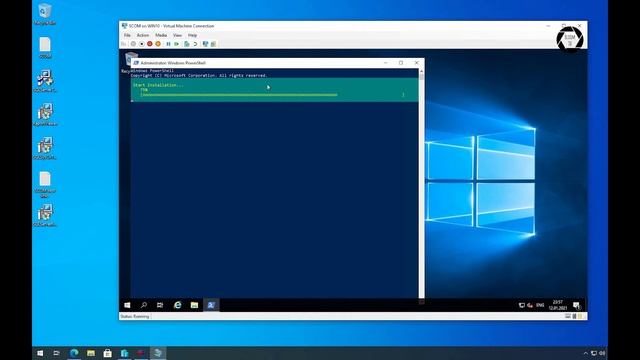Click the ENG language indicator in guest tray
This screenshot has width=640, height=360.
pyautogui.click(x=540, y=305)
